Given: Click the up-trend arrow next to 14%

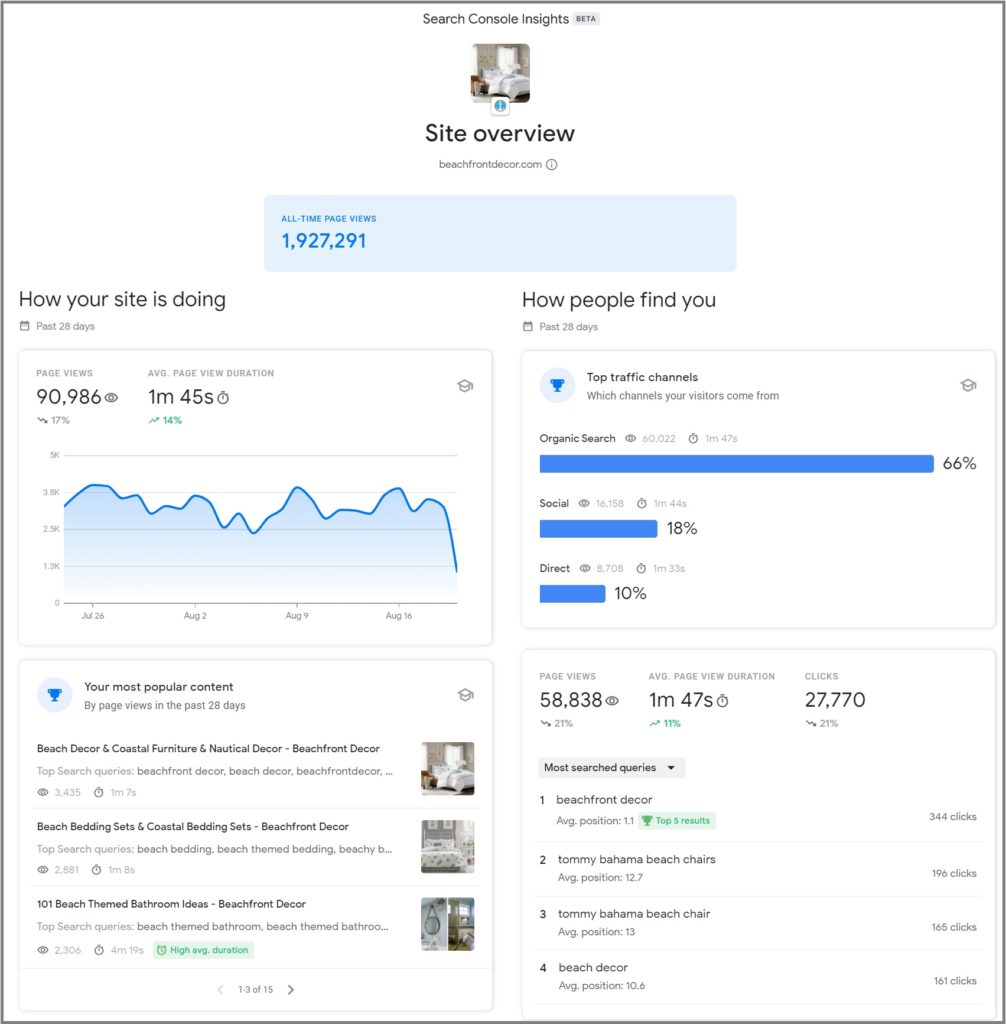Looking at the screenshot, I should point(154,421).
